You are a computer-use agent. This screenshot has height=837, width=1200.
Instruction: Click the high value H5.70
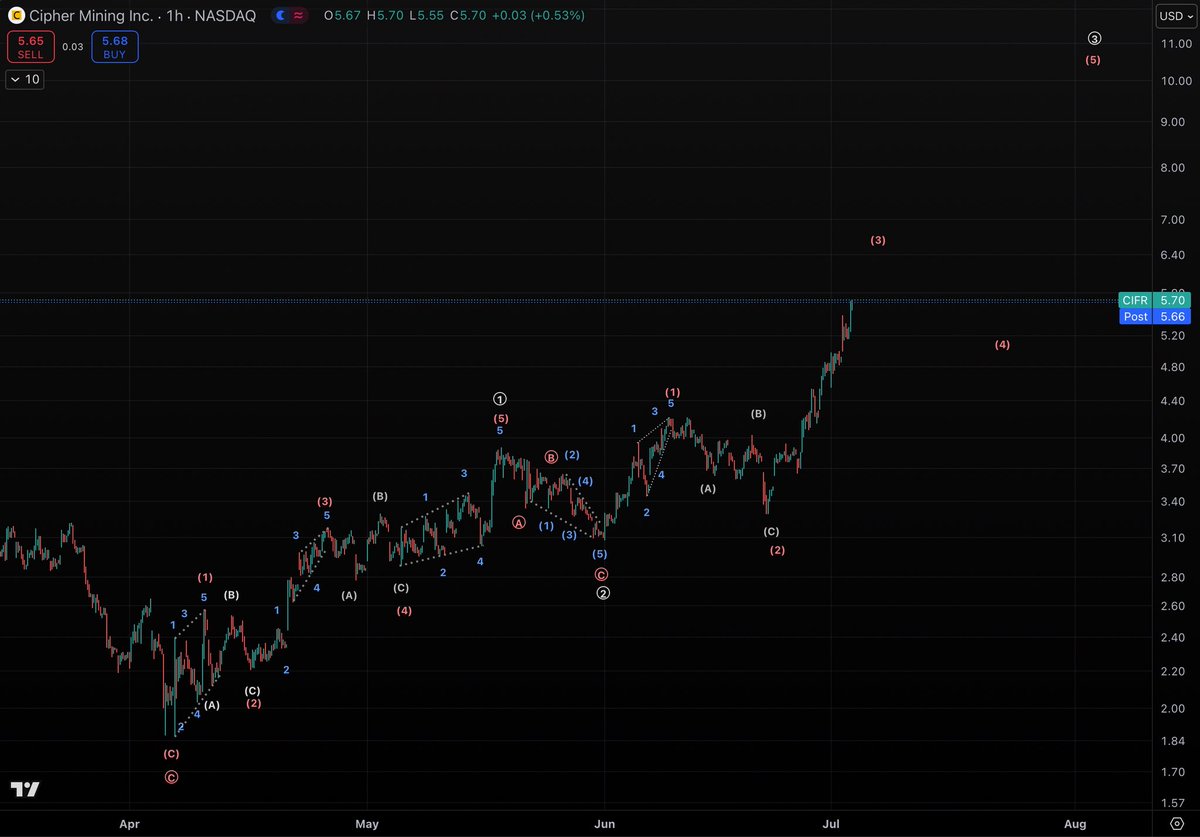385,16
